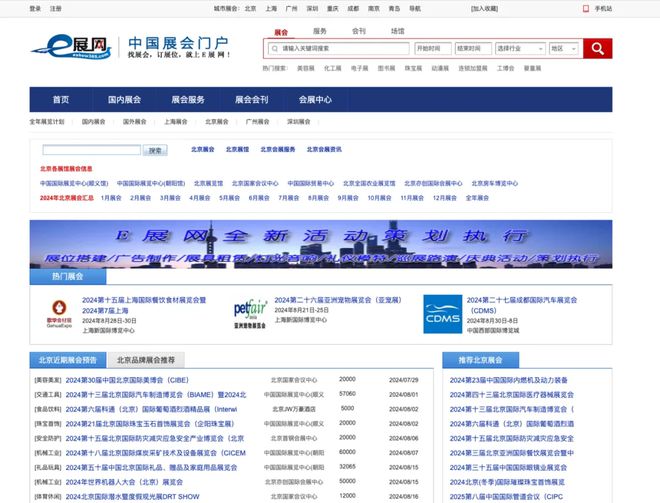This screenshot has height=503, width=660.
Task: Click the petfair exhibition logo
Action: [x=250, y=314]
